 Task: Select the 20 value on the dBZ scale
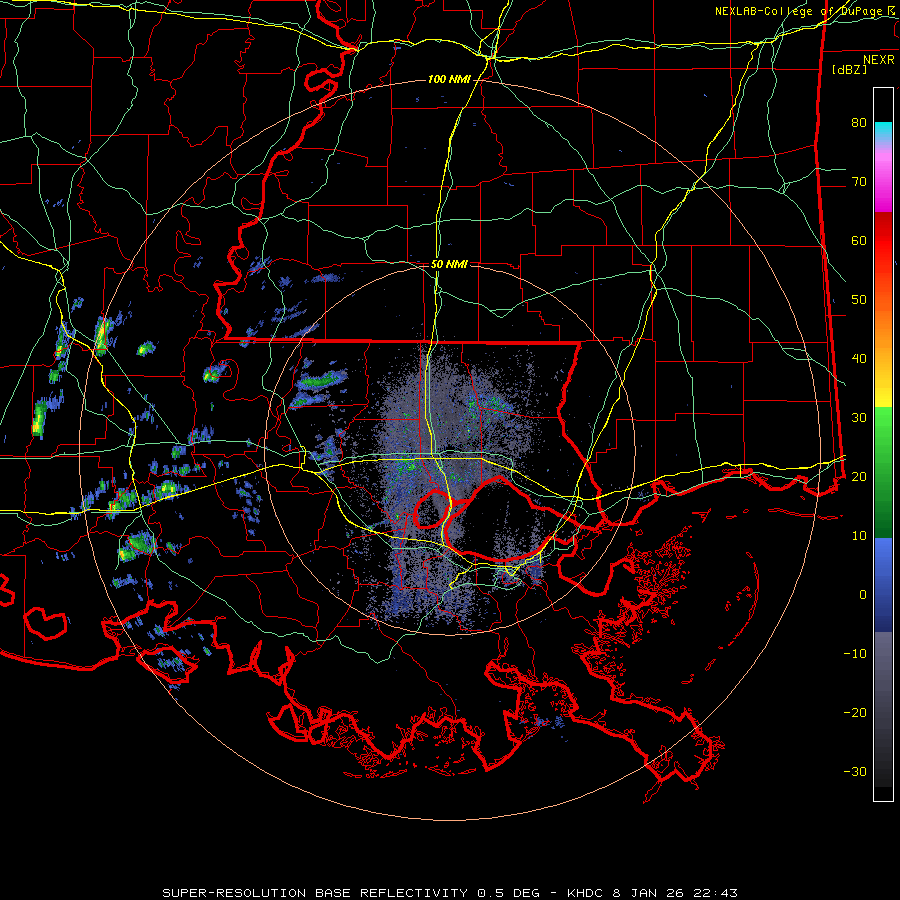[x=859, y=477]
